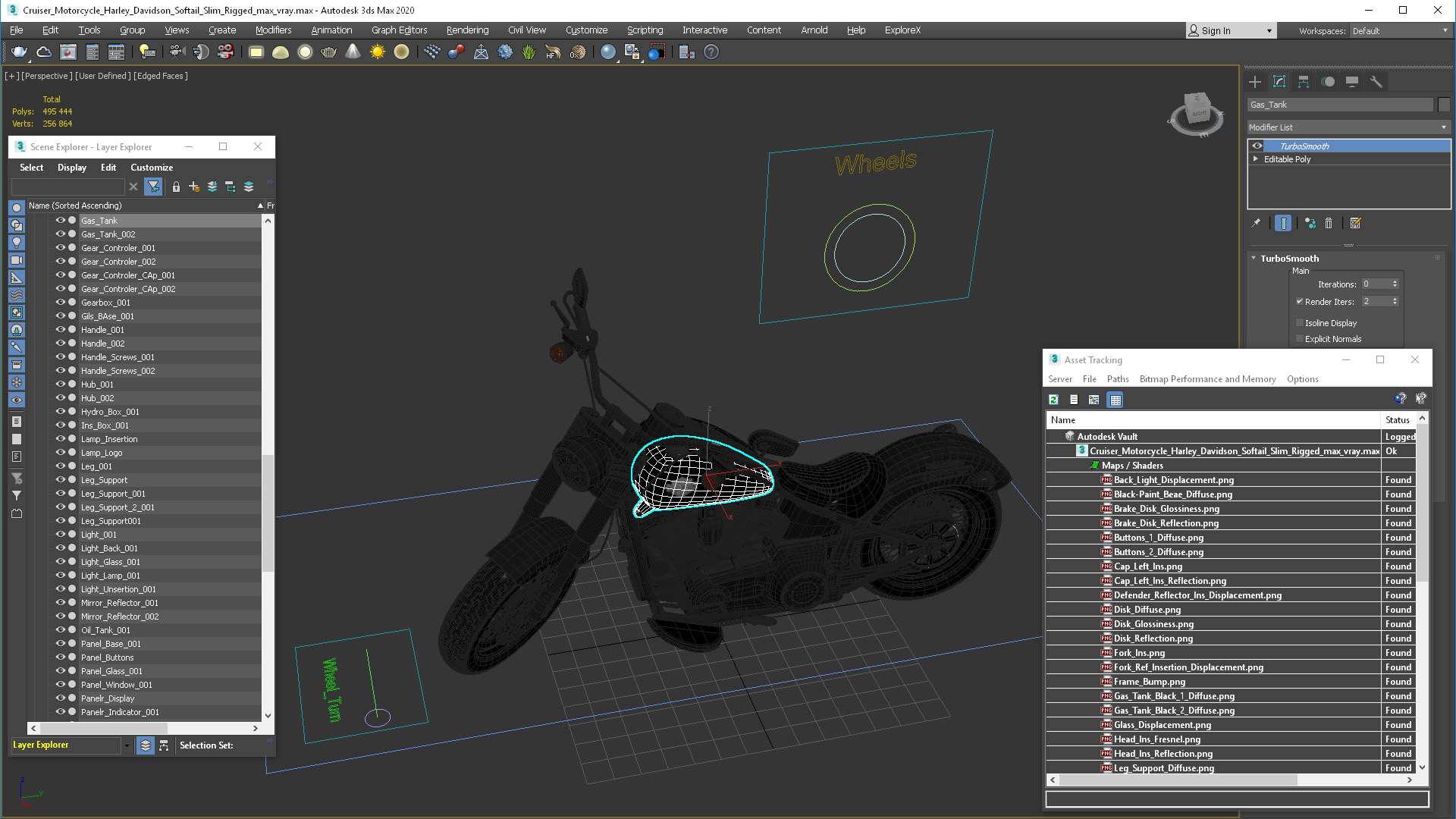Open the Customize menu in Scene Explorer
Screen dimensions: 1456x819
[x=152, y=168]
